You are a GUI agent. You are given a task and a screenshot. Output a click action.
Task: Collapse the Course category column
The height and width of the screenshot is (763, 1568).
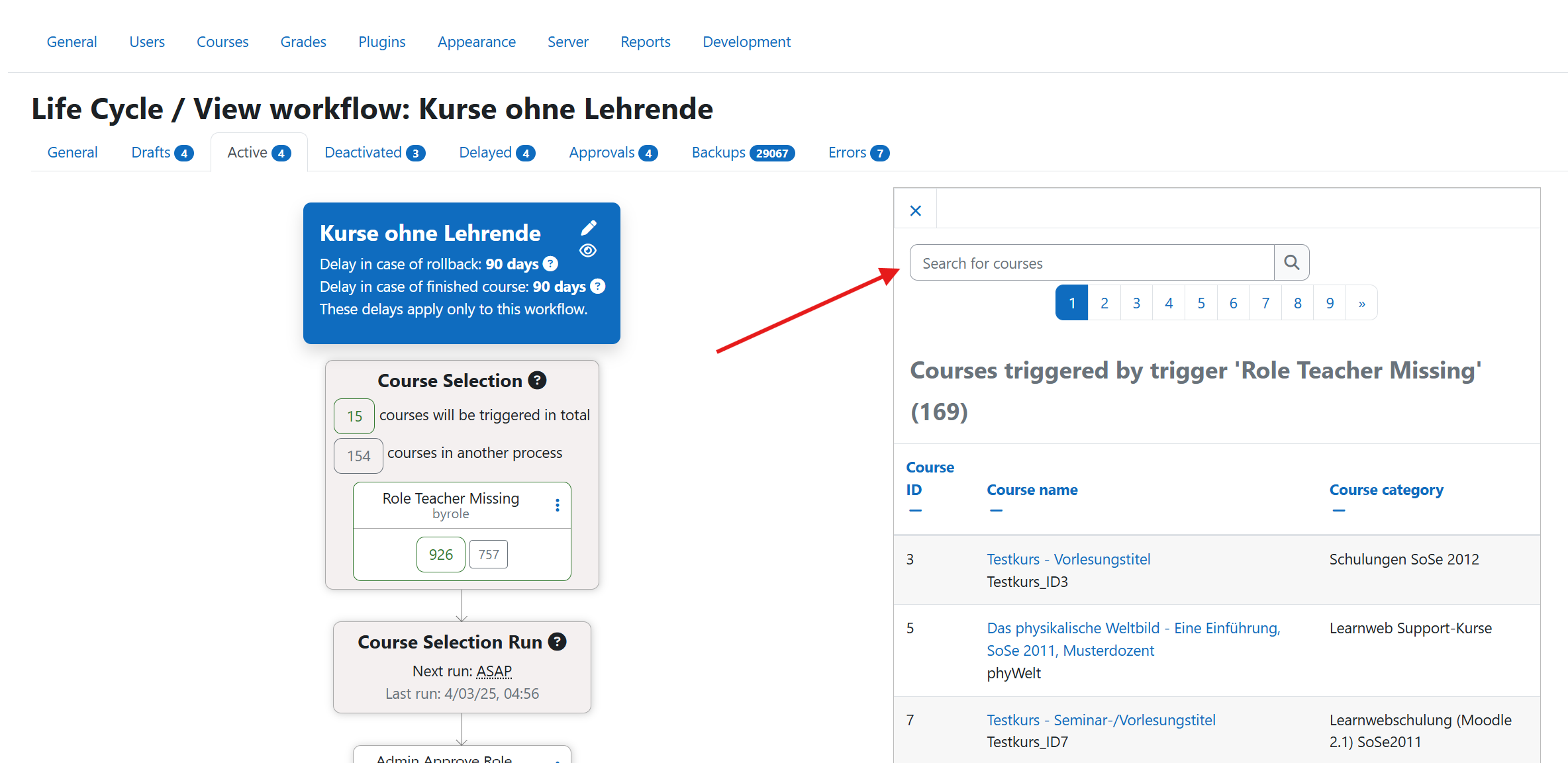[1339, 511]
